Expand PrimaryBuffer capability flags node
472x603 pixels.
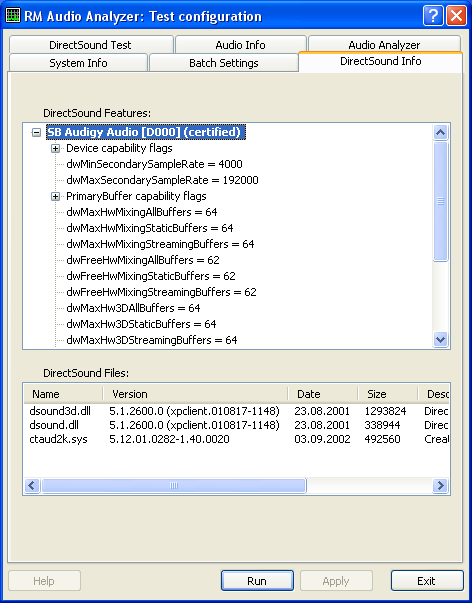point(55,197)
